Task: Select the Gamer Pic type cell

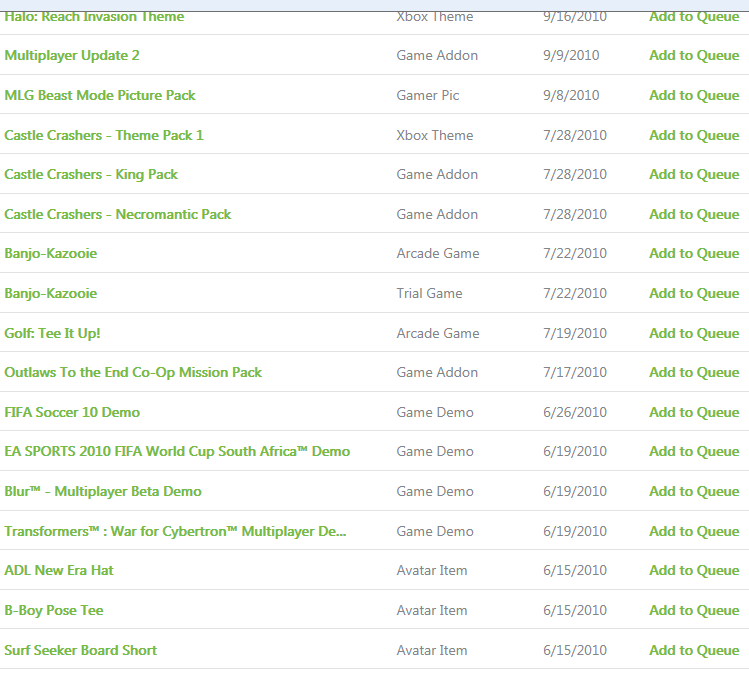Action: pyautogui.click(x=428, y=96)
